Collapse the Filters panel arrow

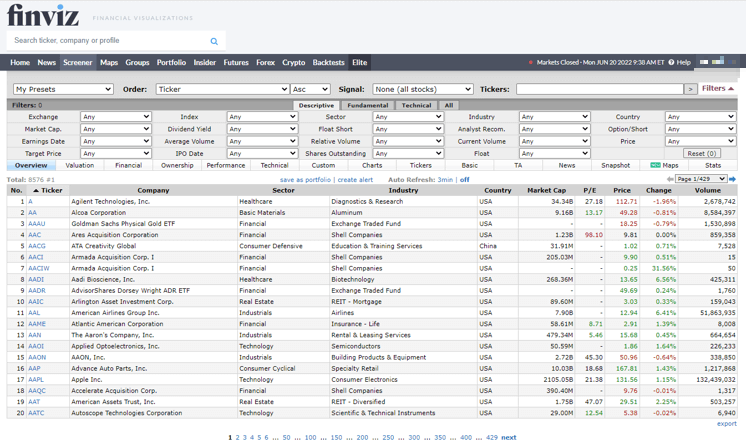tap(731, 89)
